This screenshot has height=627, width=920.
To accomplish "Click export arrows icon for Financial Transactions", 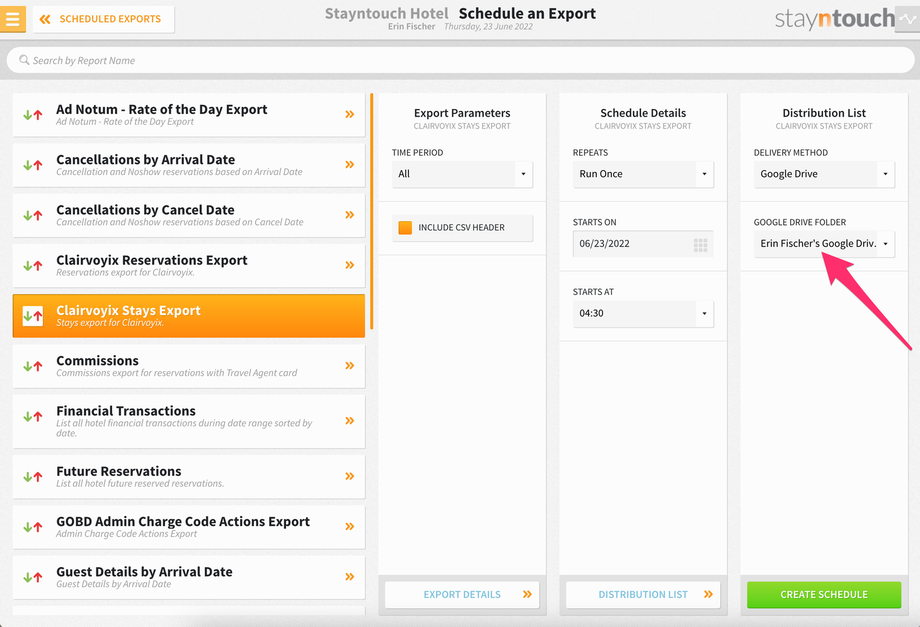I will coord(33,417).
